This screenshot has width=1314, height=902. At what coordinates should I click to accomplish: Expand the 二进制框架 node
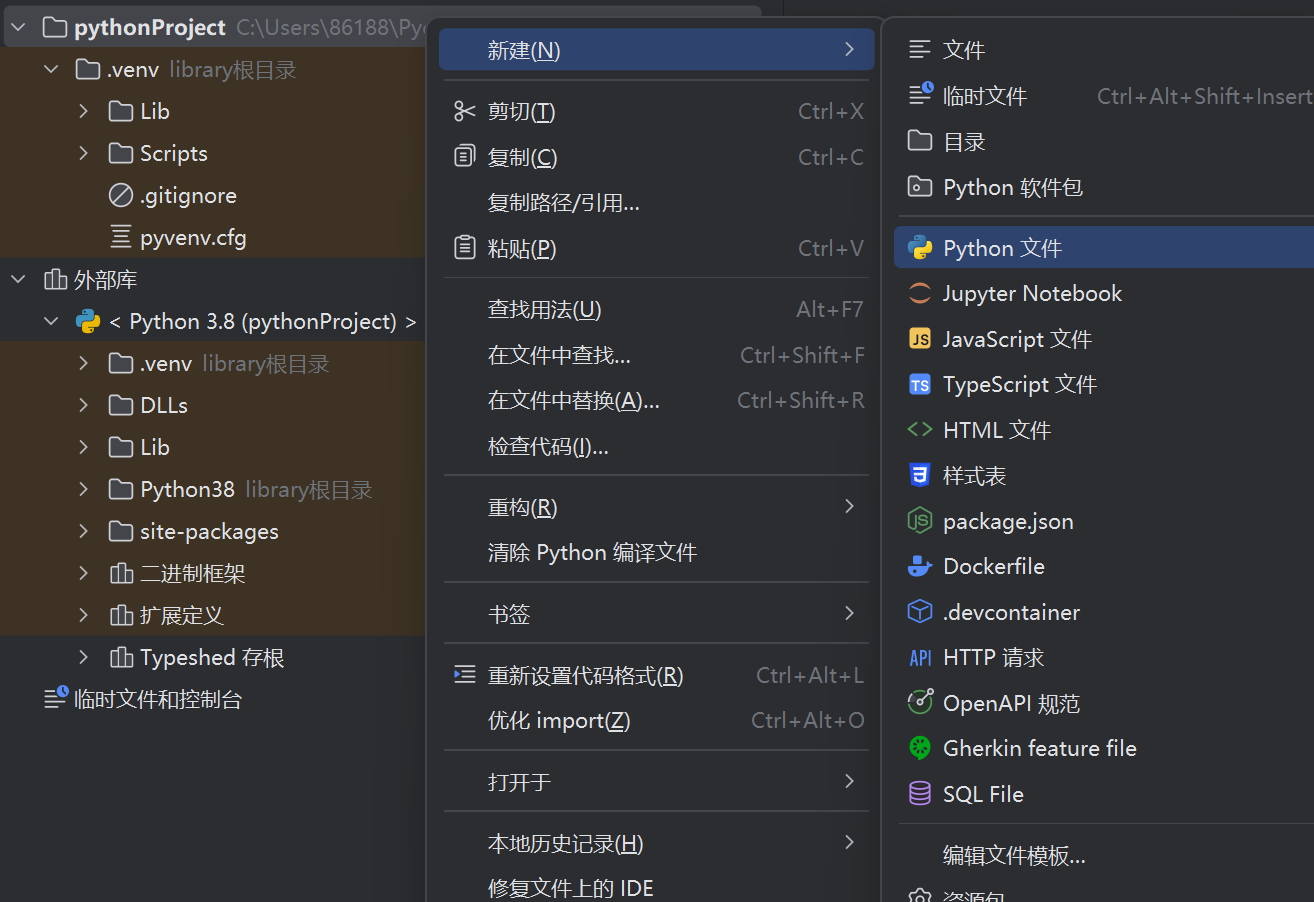pyautogui.click(x=84, y=573)
